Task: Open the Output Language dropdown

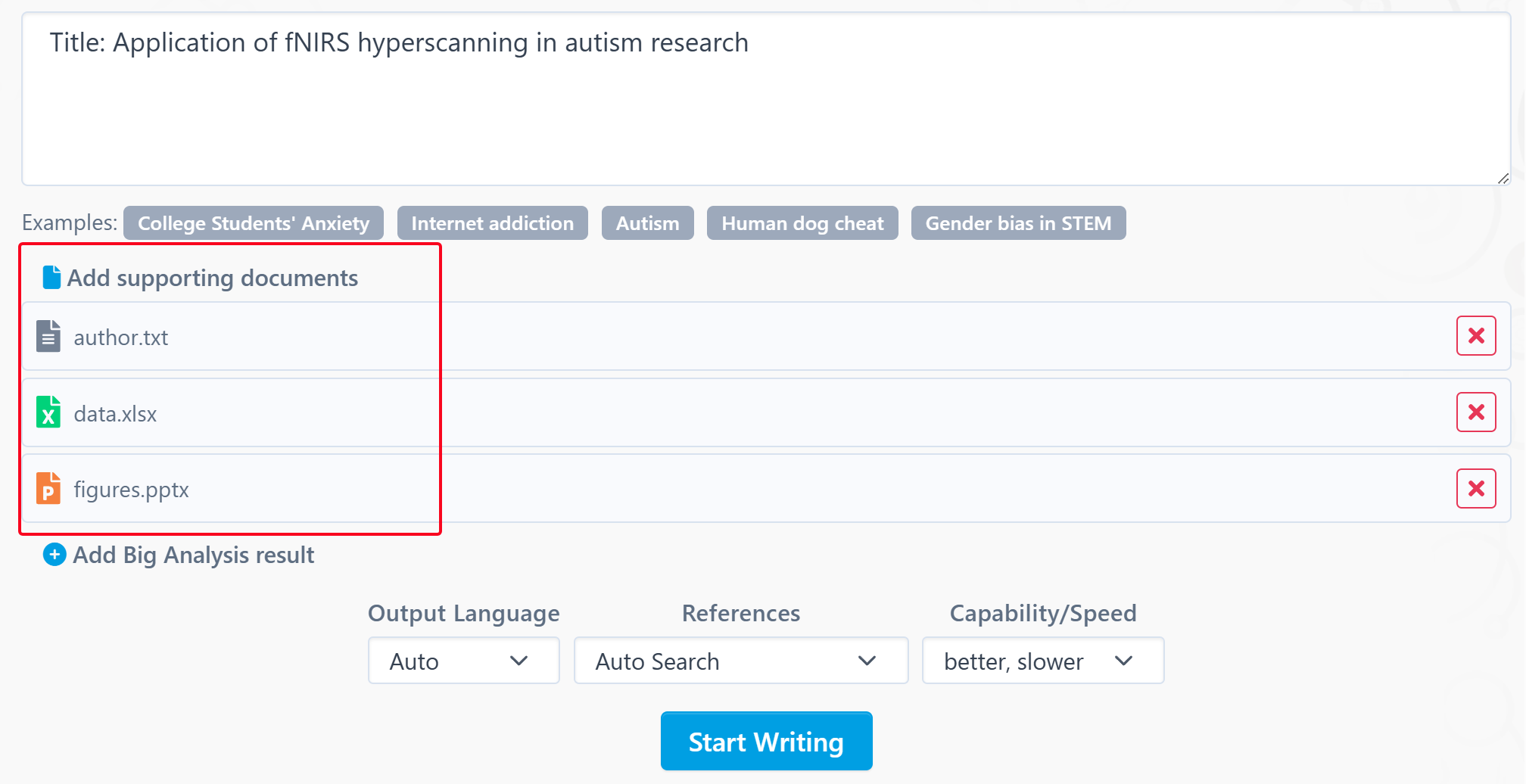Action: [463, 661]
